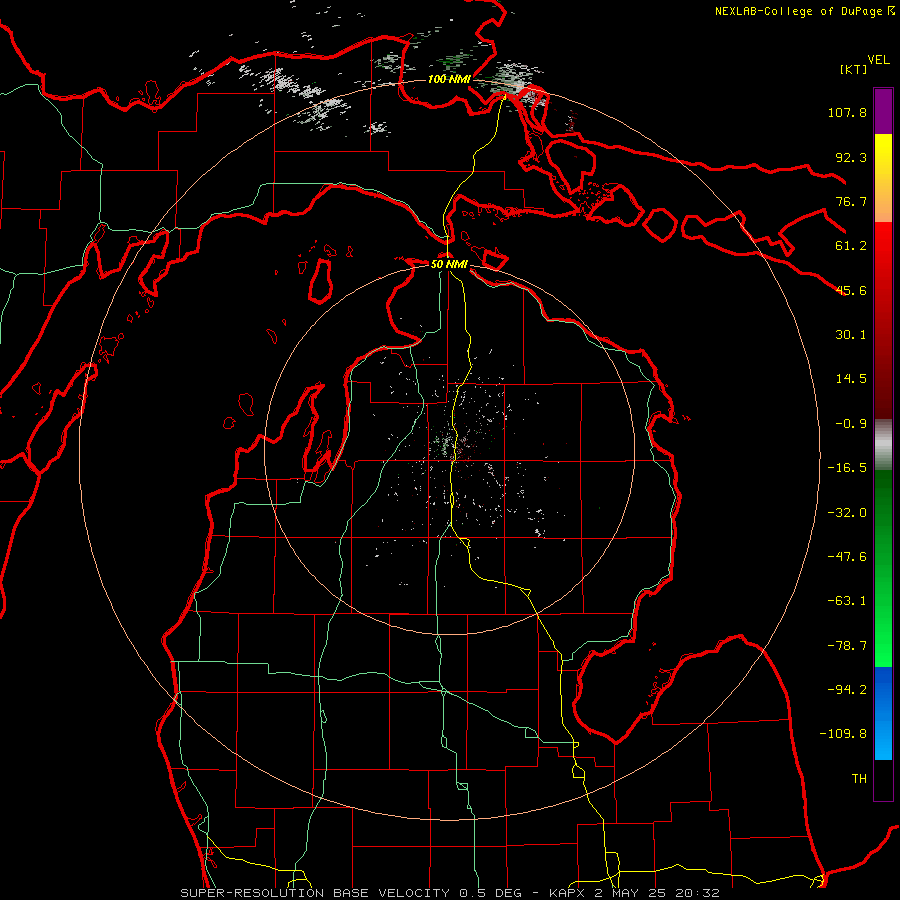Click the [KT] units label
Viewport: 900px width, 900px height.
(853, 69)
